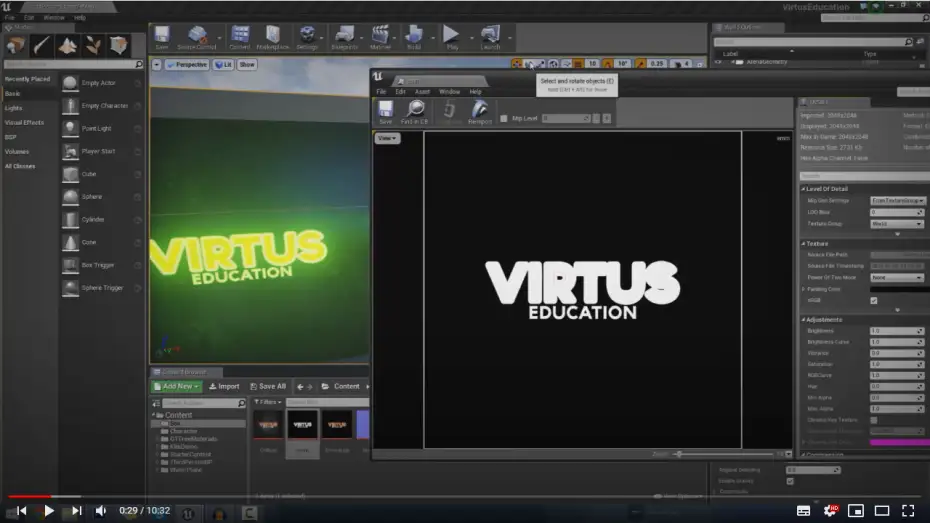Open the Content browser toolbar icon
Image resolution: width=930 pixels, height=523 pixels.
pyautogui.click(x=240, y=36)
